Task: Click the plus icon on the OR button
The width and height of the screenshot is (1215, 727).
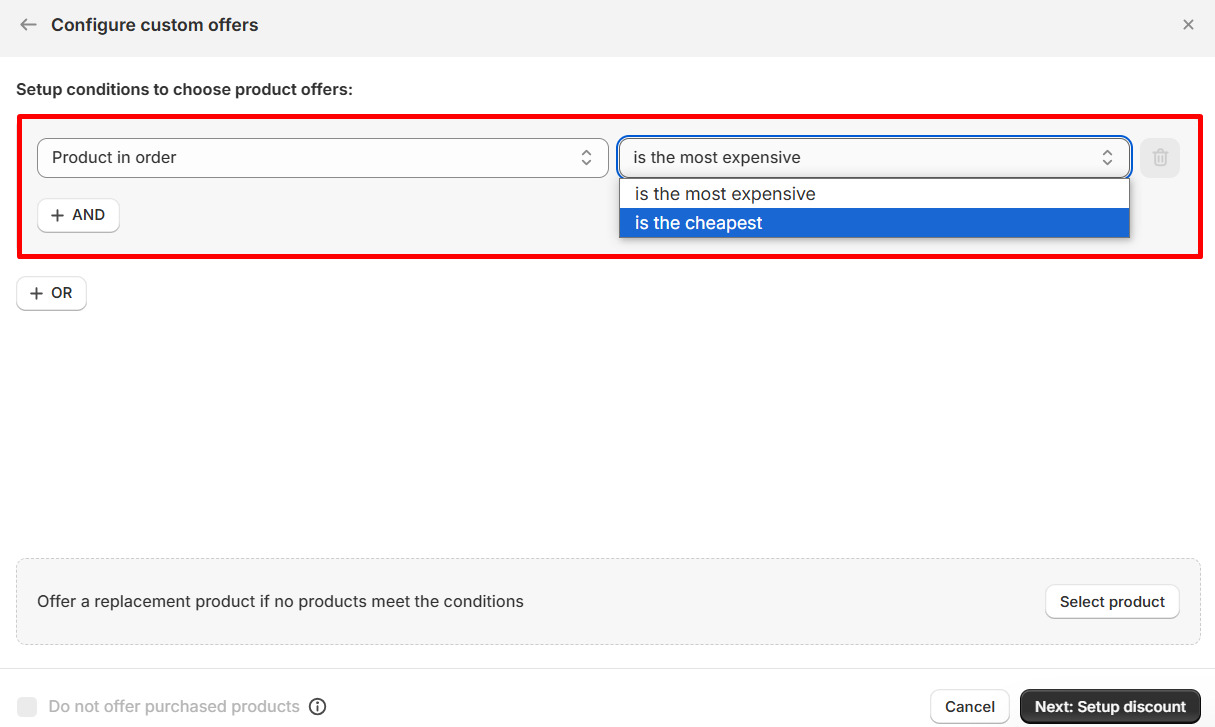Action: (x=37, y=293)
